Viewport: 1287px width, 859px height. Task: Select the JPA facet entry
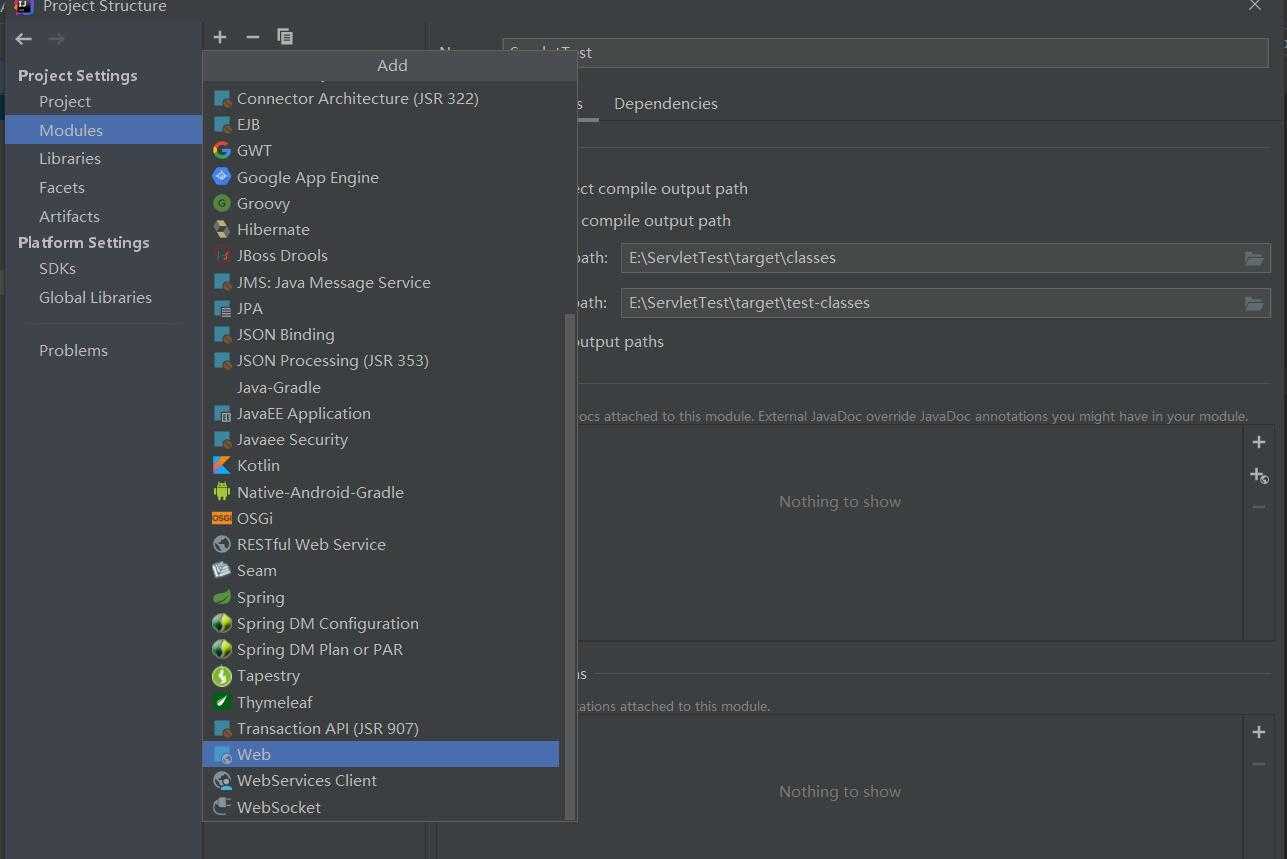click(381, 308)
